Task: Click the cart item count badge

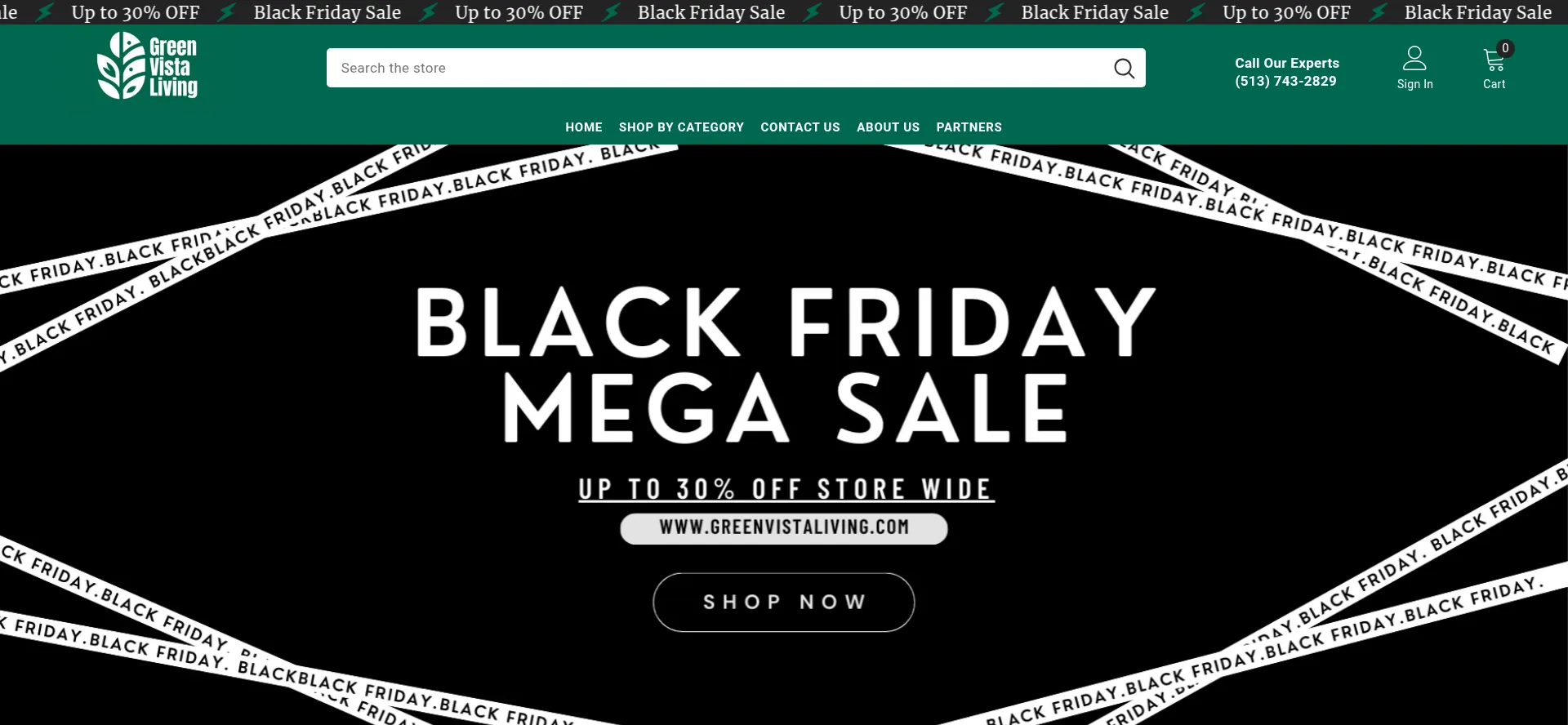Action: point(1505,48)
